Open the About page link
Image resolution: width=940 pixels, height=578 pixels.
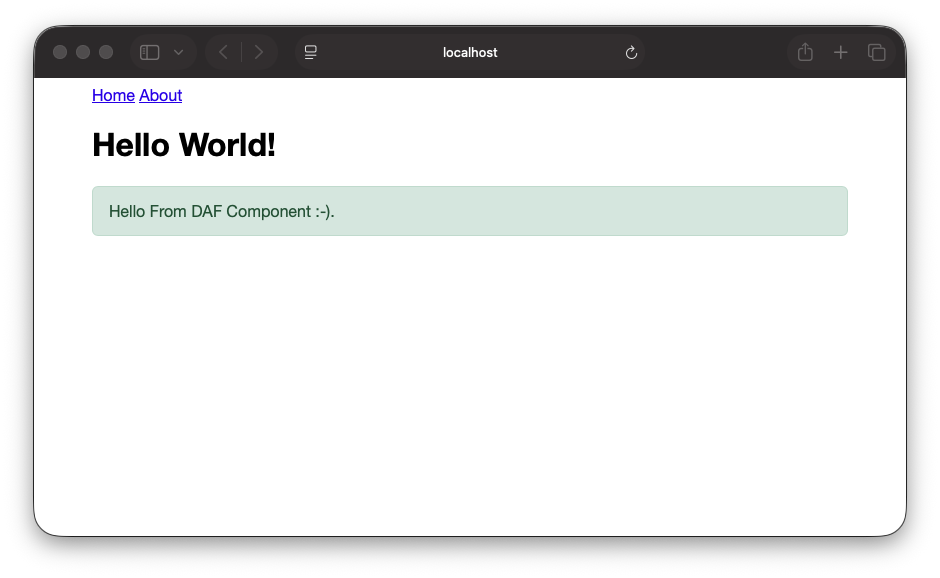161,95
